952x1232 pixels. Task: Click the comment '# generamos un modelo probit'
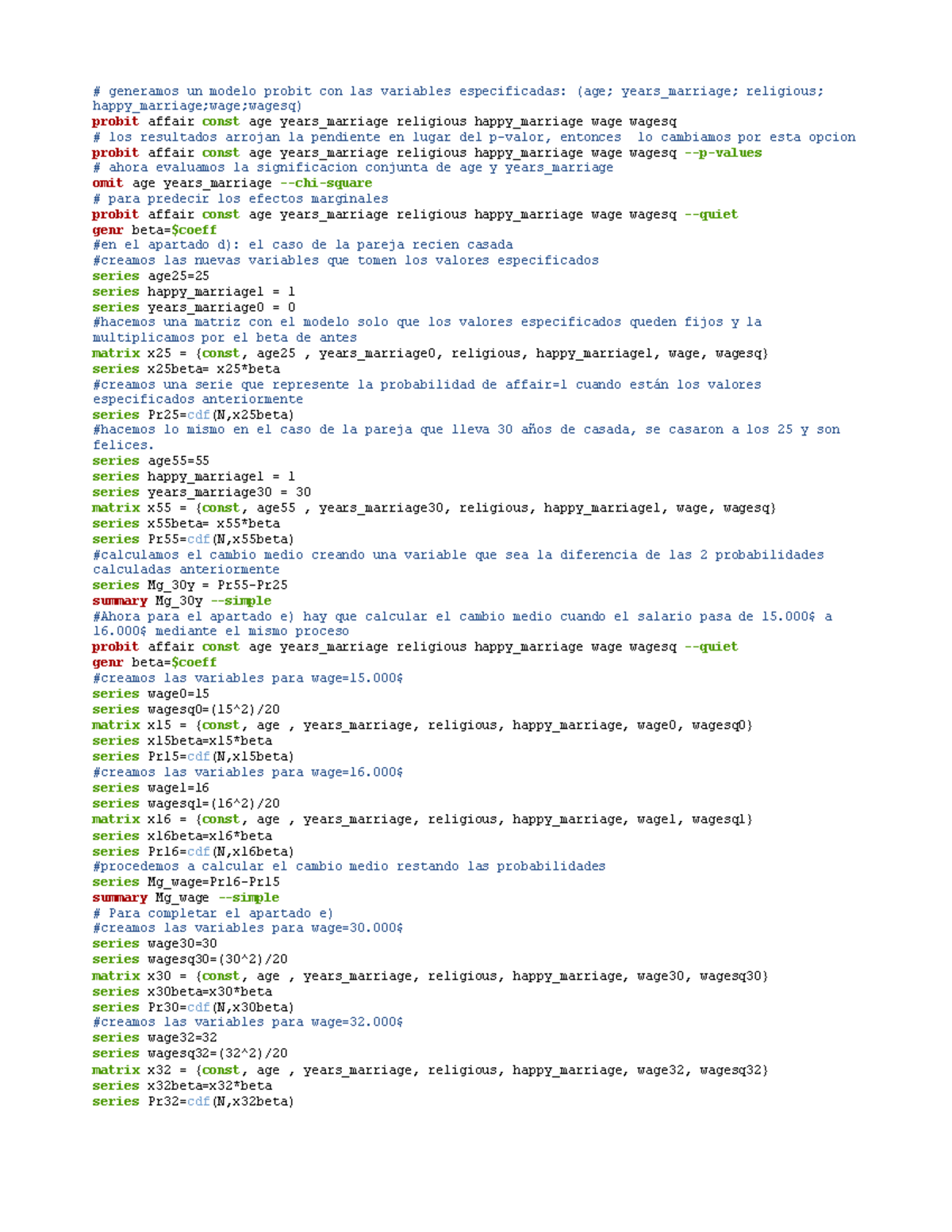pyautogui.click(x=459, y=98)
